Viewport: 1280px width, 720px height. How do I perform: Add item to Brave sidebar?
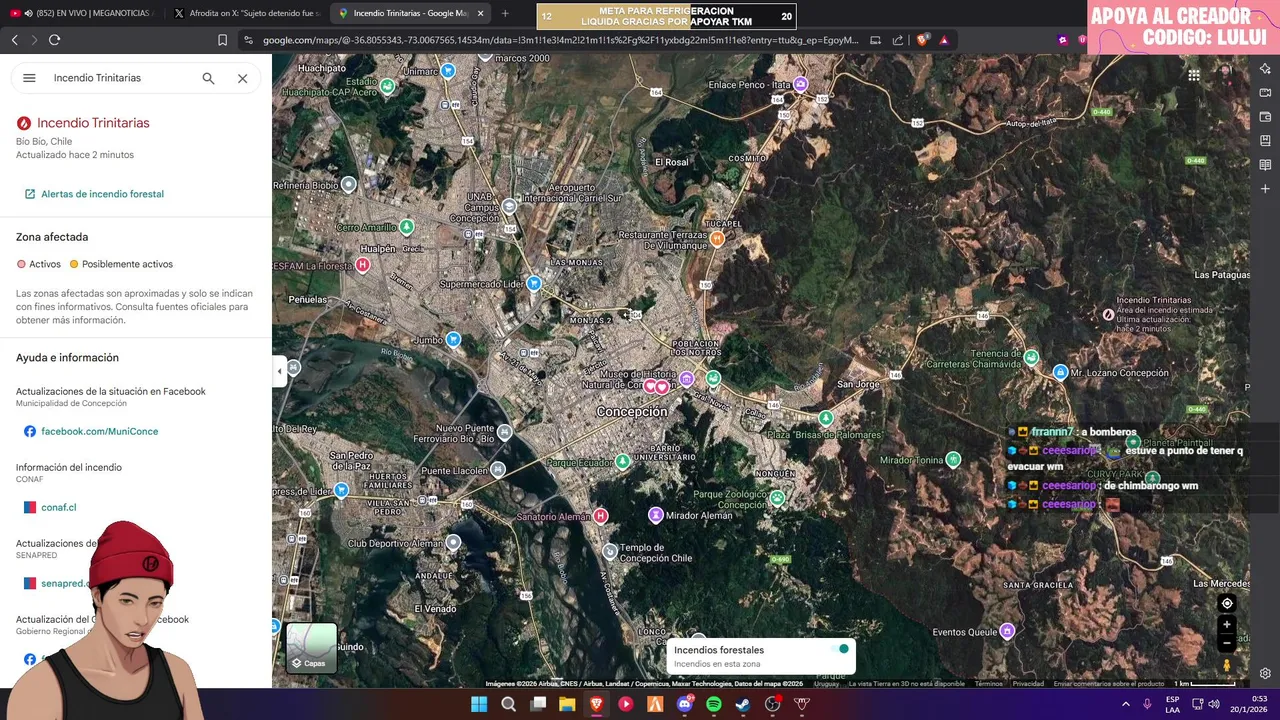1265,189
